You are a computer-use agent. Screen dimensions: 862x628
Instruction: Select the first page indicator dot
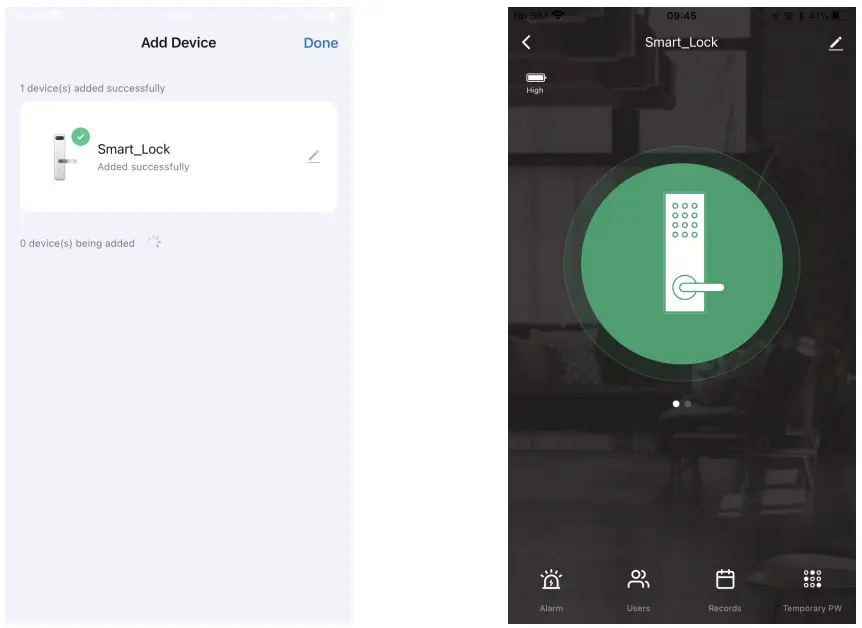[x=676, y=404]
